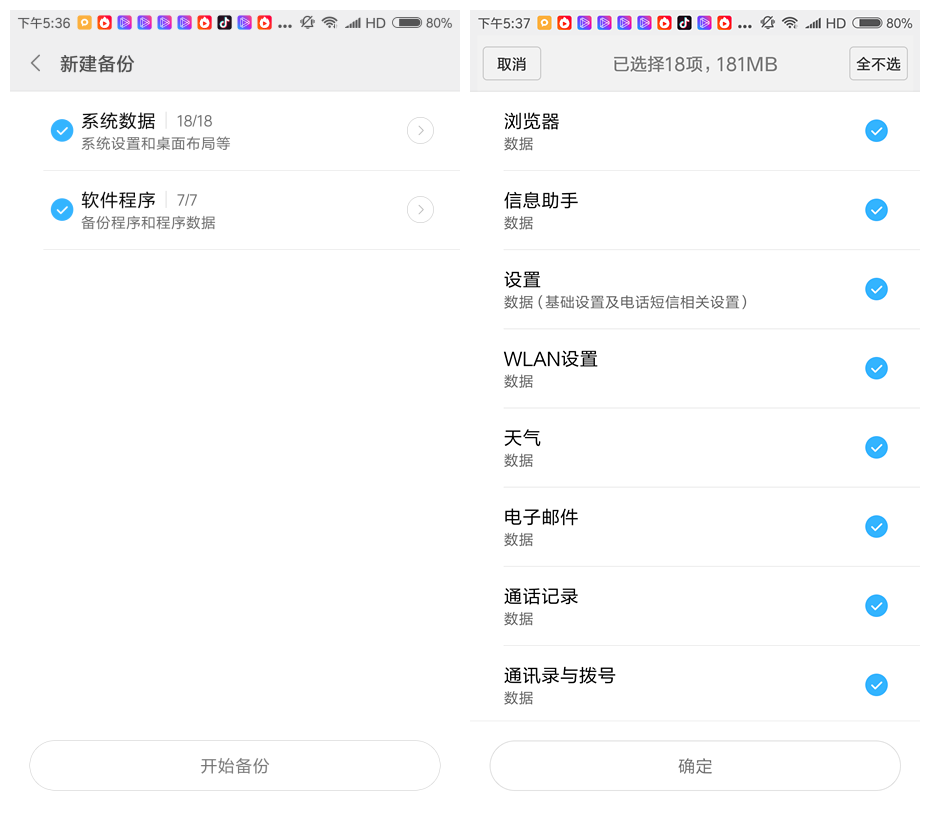The image size is (930, 820).
Task: Expand 软件程序 details chevron
Action: click(x=420, y=209)
